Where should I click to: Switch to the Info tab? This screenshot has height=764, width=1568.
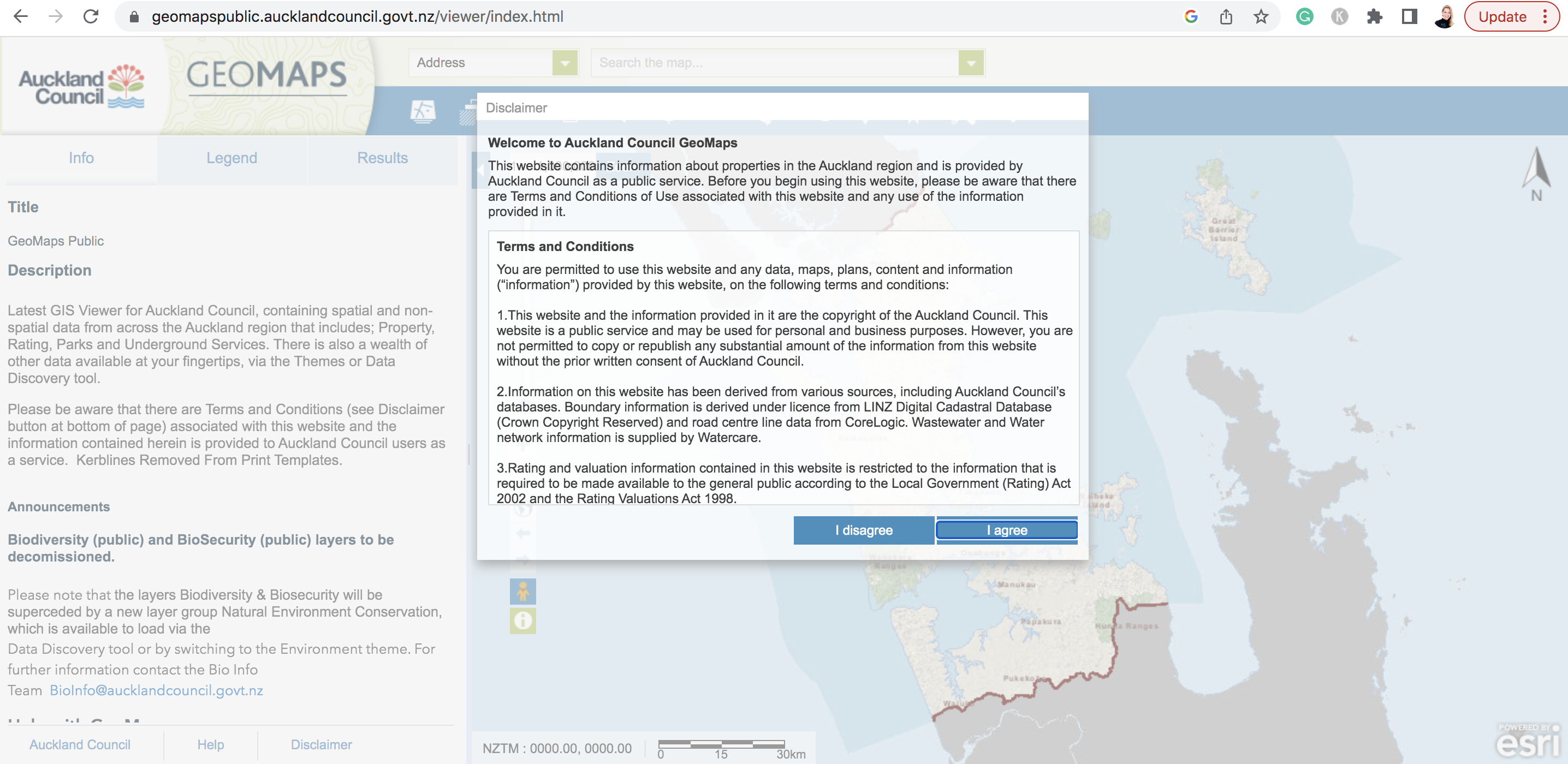coord(81,158)
